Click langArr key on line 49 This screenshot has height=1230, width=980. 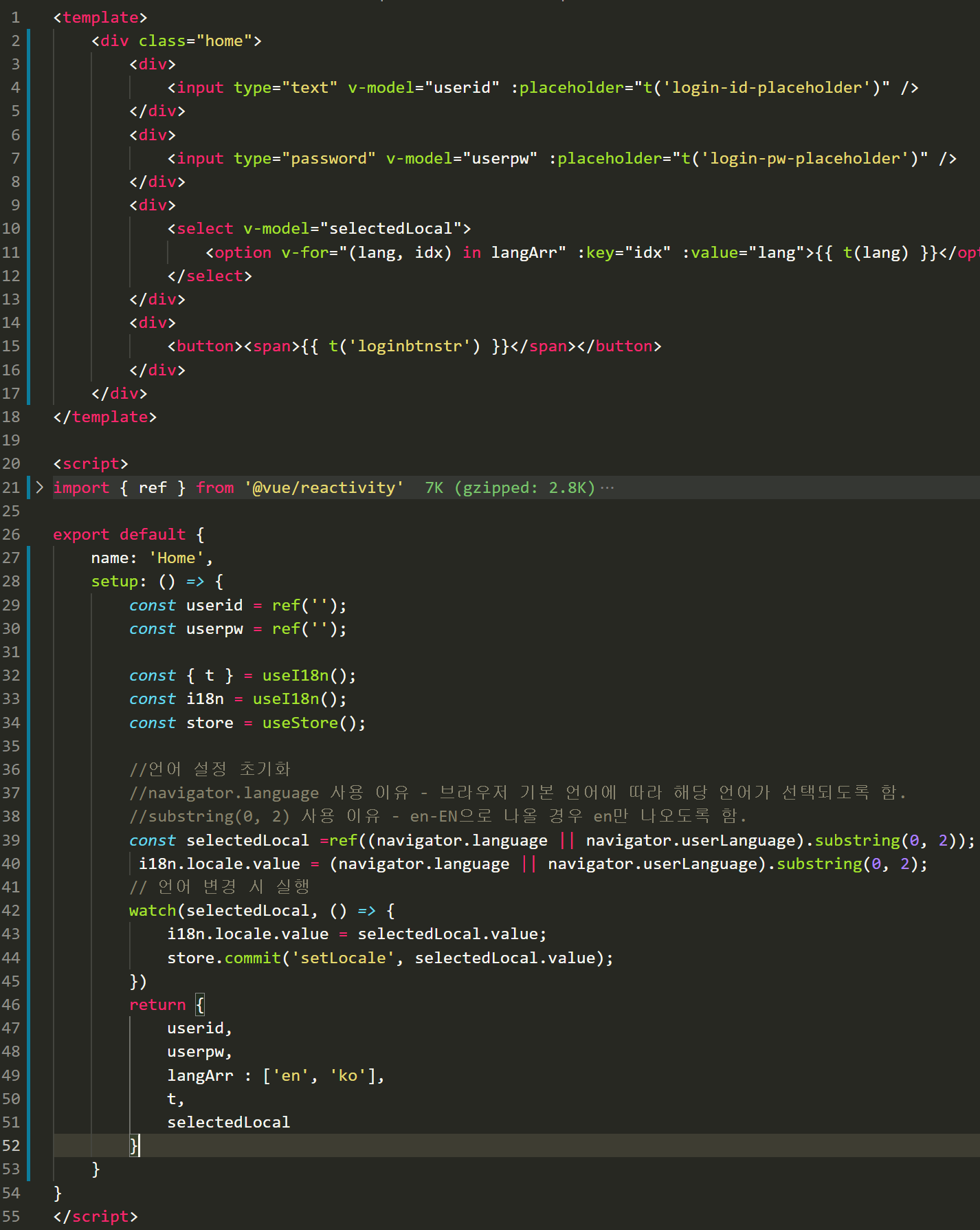(200, 1075)
